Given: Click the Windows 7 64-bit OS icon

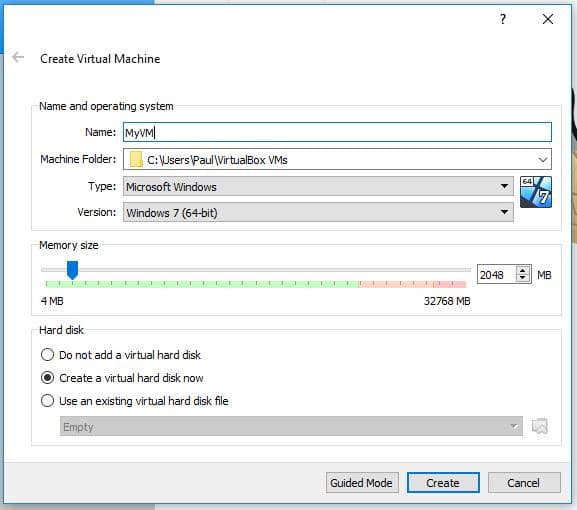Looking at the screenshot, I should pyautogui.click(x=535, y=192).
